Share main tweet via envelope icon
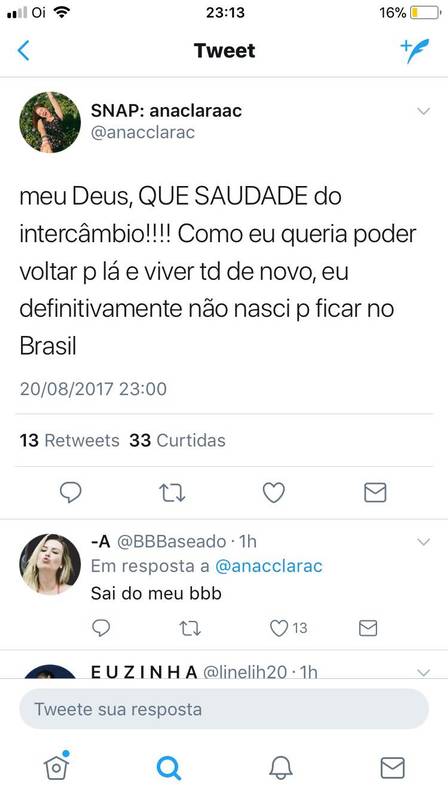The height and width of the screenshot is (797, 448). (375, 493)
